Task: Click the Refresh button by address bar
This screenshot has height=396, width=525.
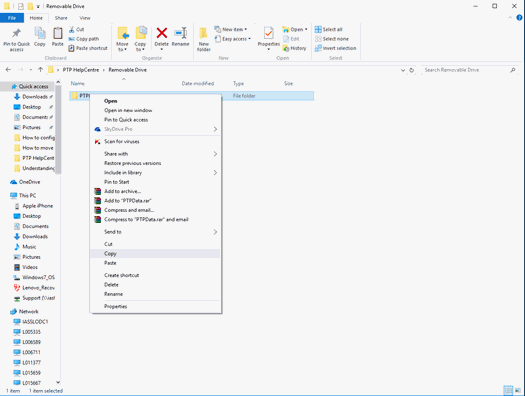Action: [411, 70]
